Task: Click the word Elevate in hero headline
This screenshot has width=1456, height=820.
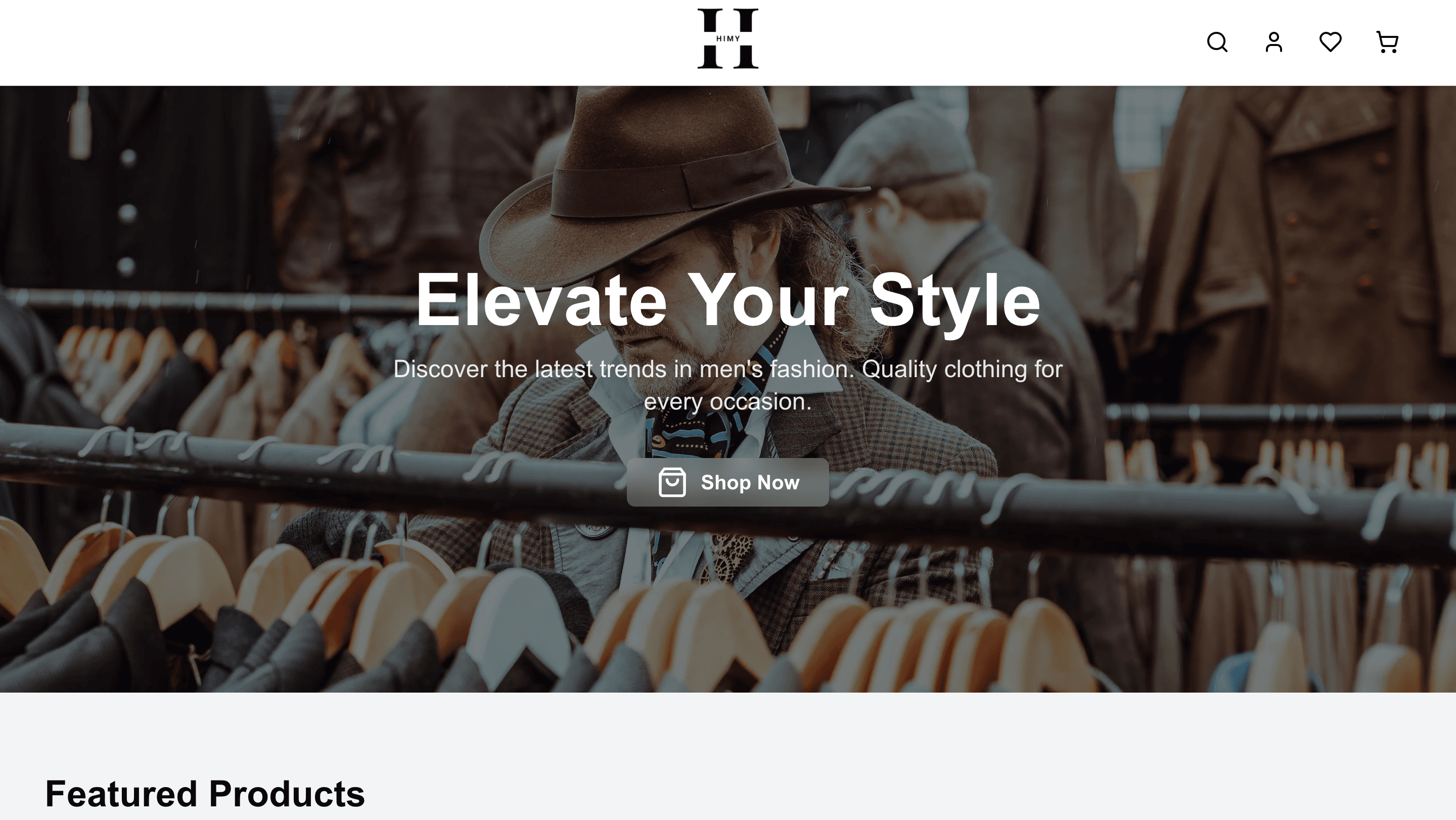Action: tap(541, 300)
